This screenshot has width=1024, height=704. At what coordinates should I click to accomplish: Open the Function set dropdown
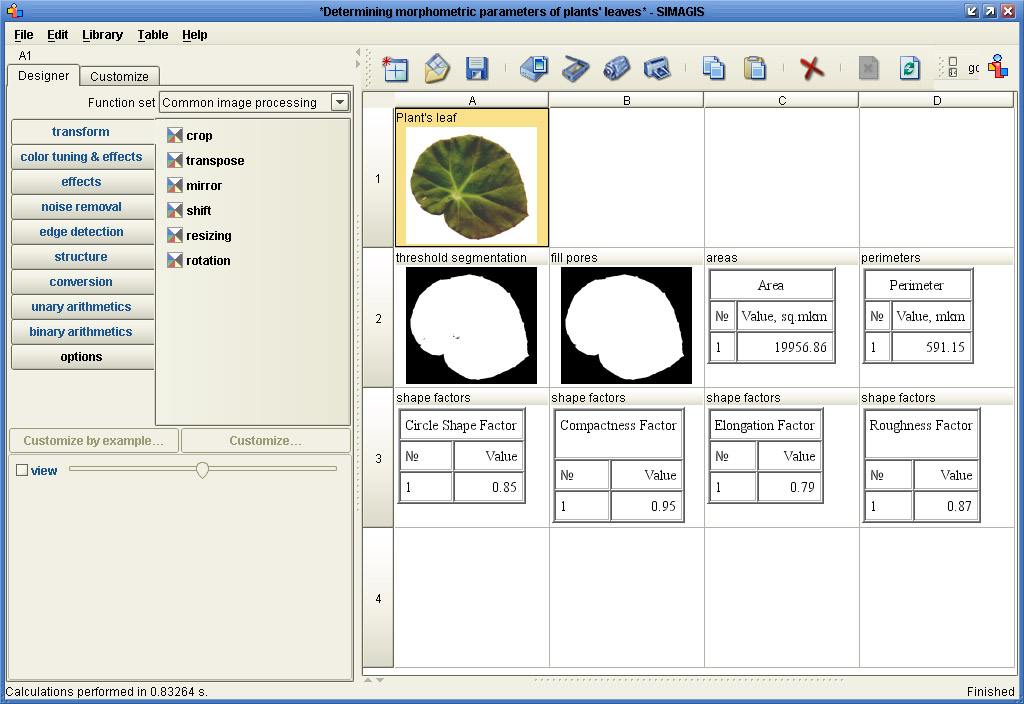[x=340, y=102]
